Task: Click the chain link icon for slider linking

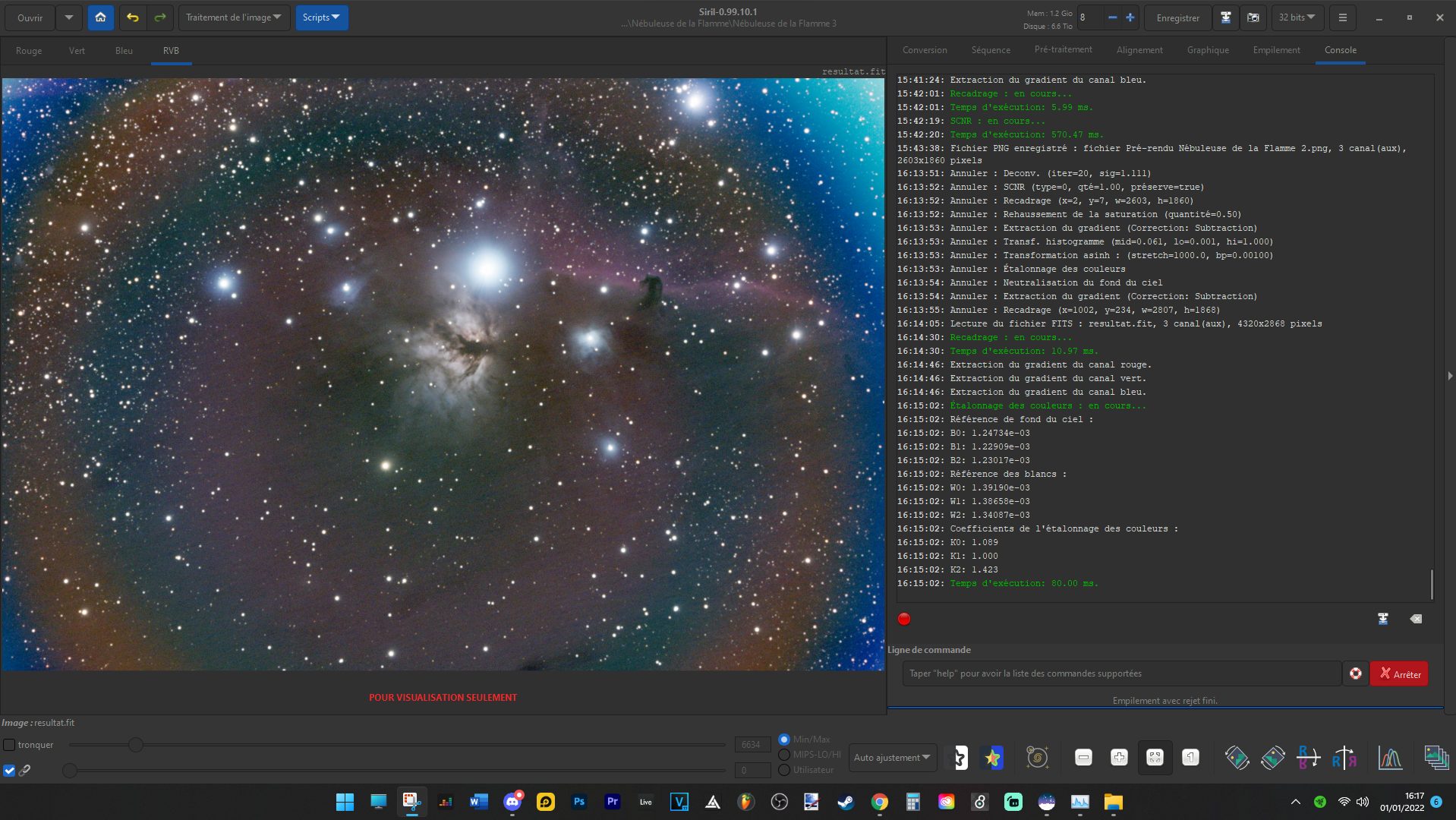Action: tap(24, 771)
